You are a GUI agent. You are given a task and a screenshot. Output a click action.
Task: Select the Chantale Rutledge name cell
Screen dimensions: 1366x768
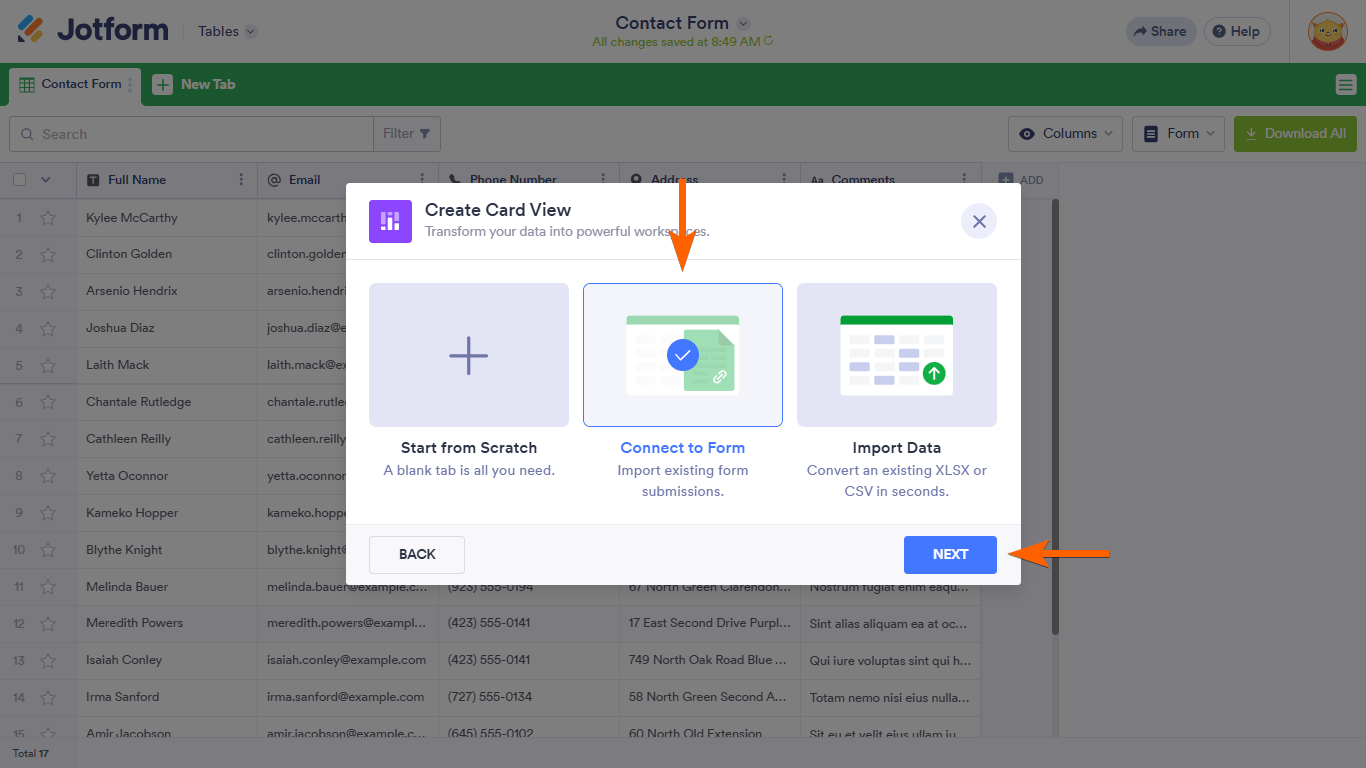[167, 403]
